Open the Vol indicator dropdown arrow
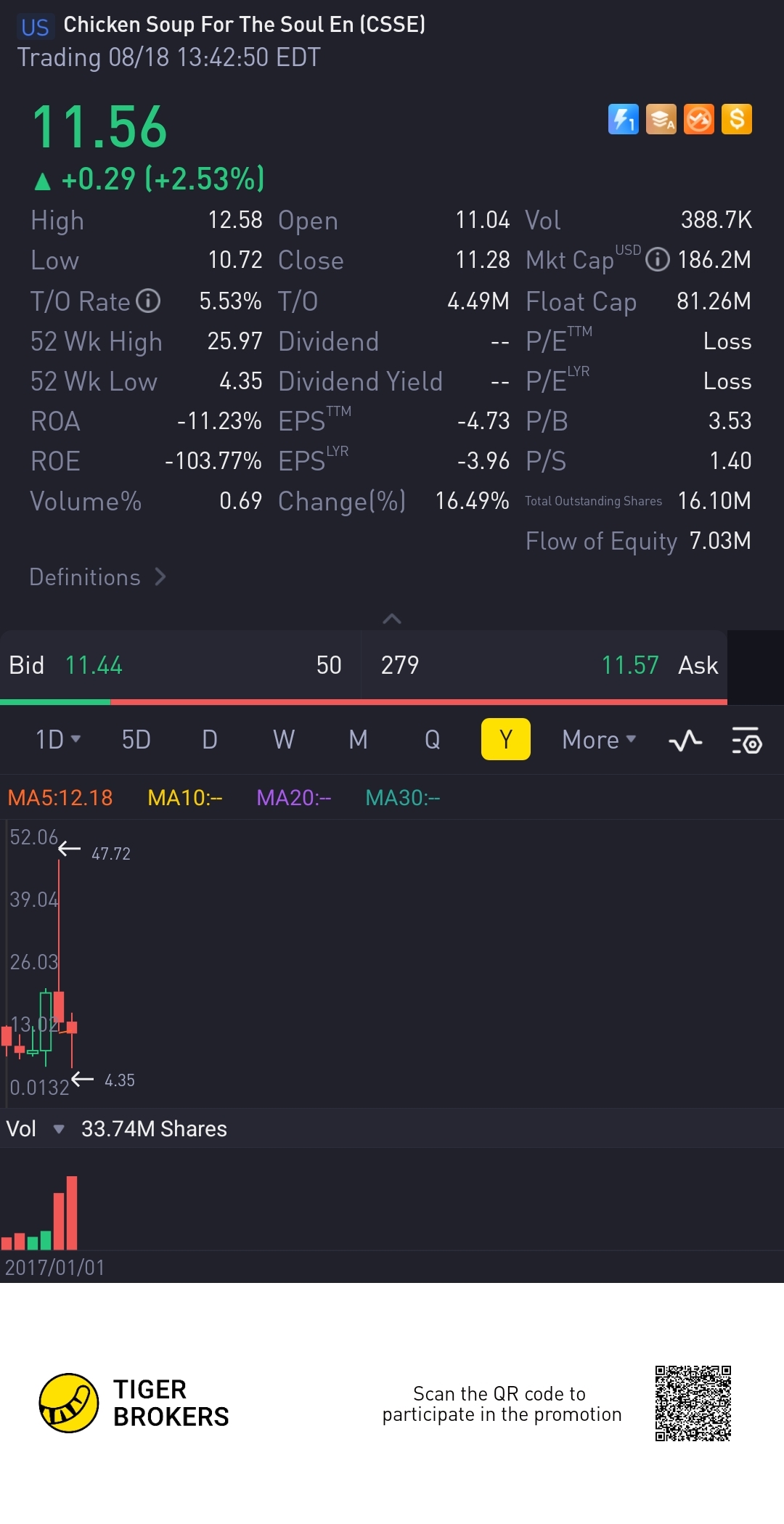Viewport: 784px width, 1524px height. (59, 1129)
